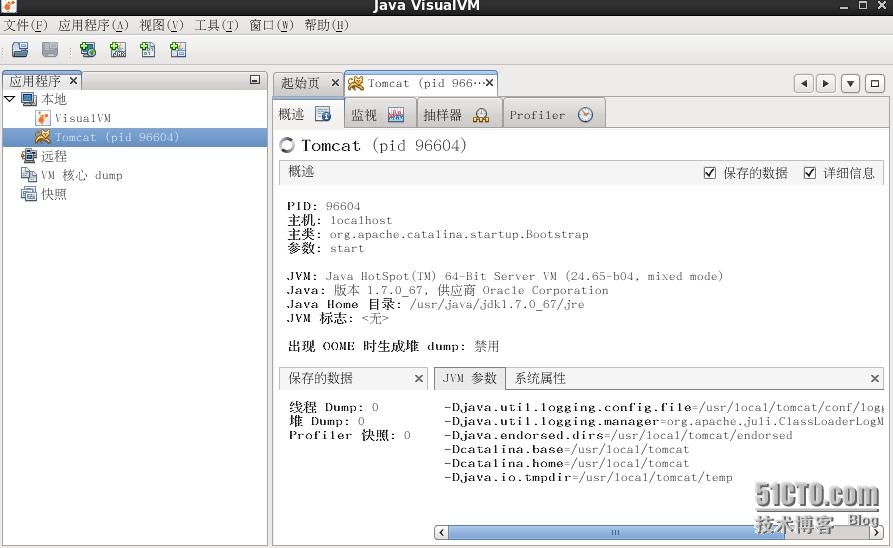
Task: Minimize the 应用程序 panel
Action: 255,80
